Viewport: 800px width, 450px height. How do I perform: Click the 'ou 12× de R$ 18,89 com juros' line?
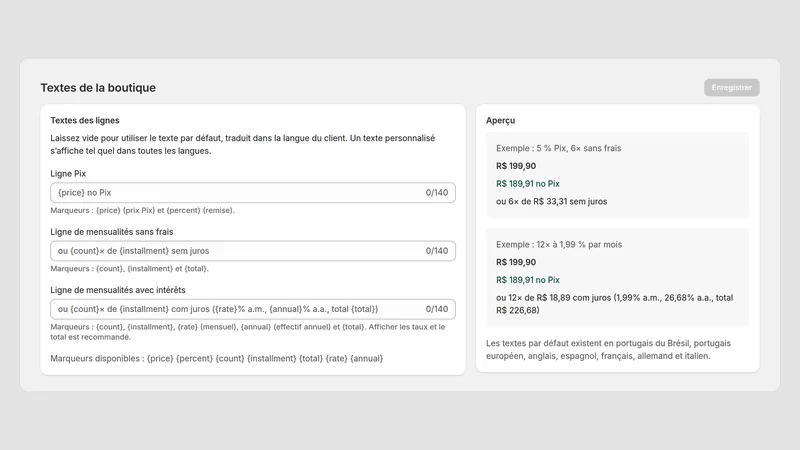pyautogui.click(x=614, y=304)
